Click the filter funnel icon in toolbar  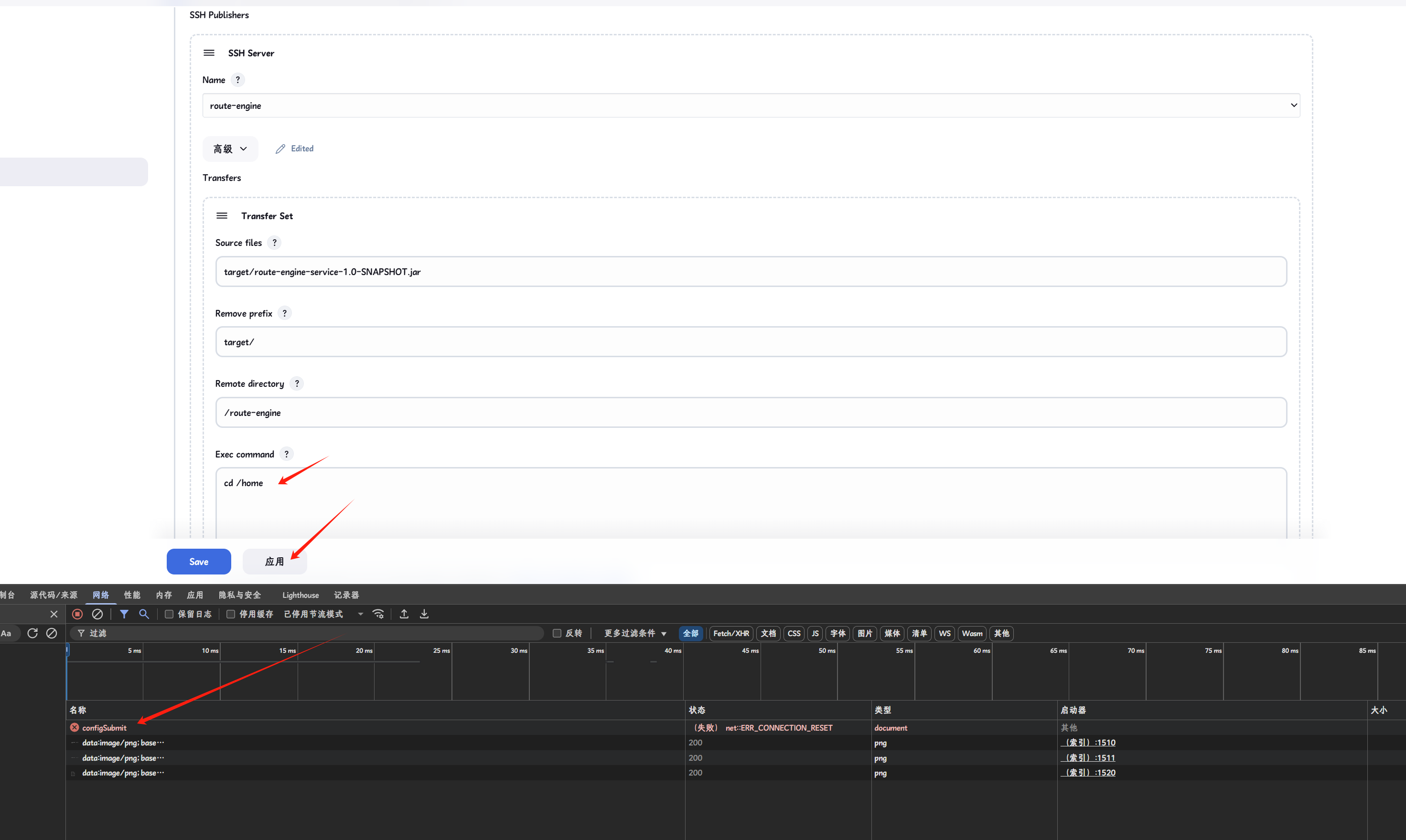[124, 614]
